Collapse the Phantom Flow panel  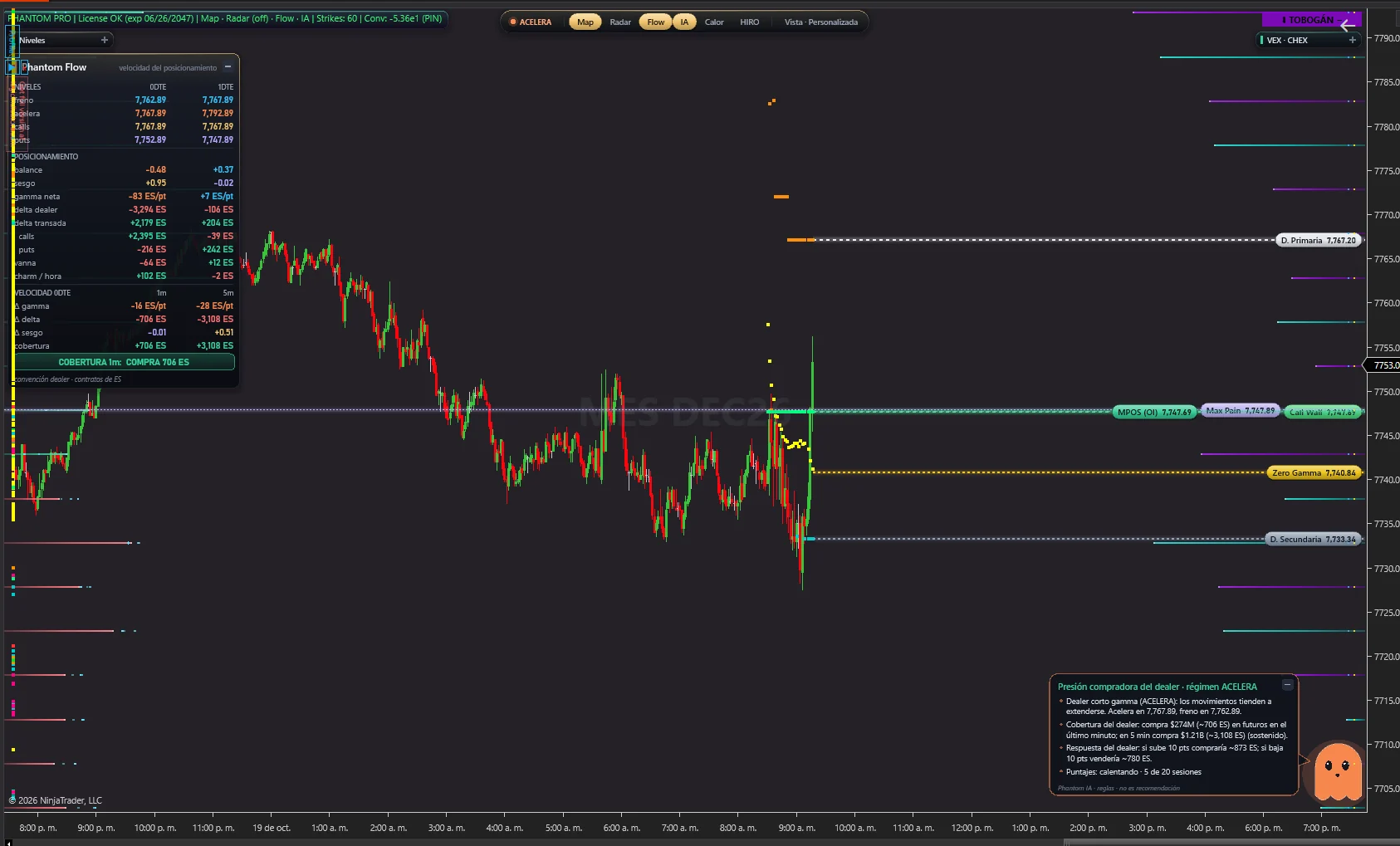228,67
